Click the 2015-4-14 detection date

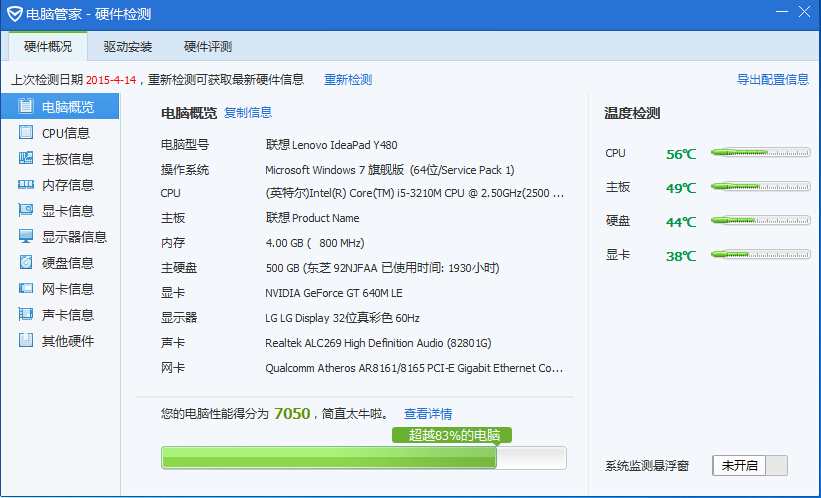[x=111, y=80]
